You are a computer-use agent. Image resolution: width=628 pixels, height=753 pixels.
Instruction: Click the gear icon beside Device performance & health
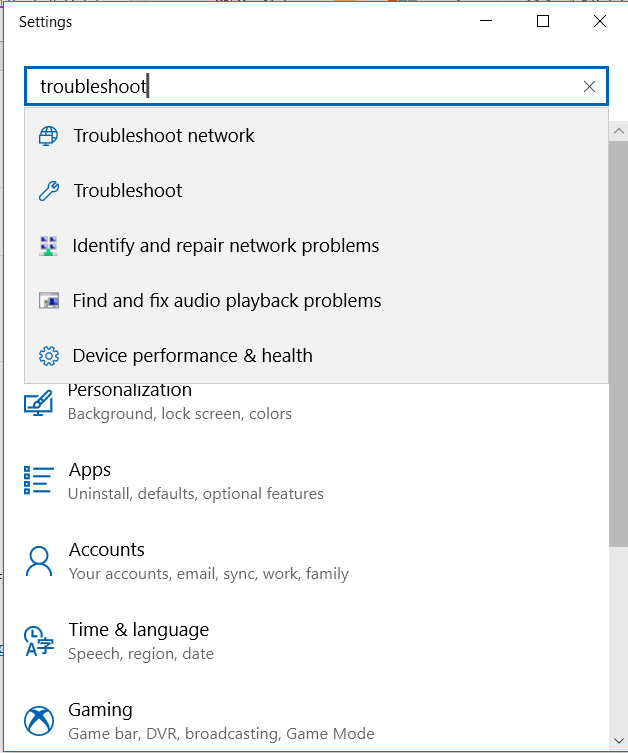point(48,356)
